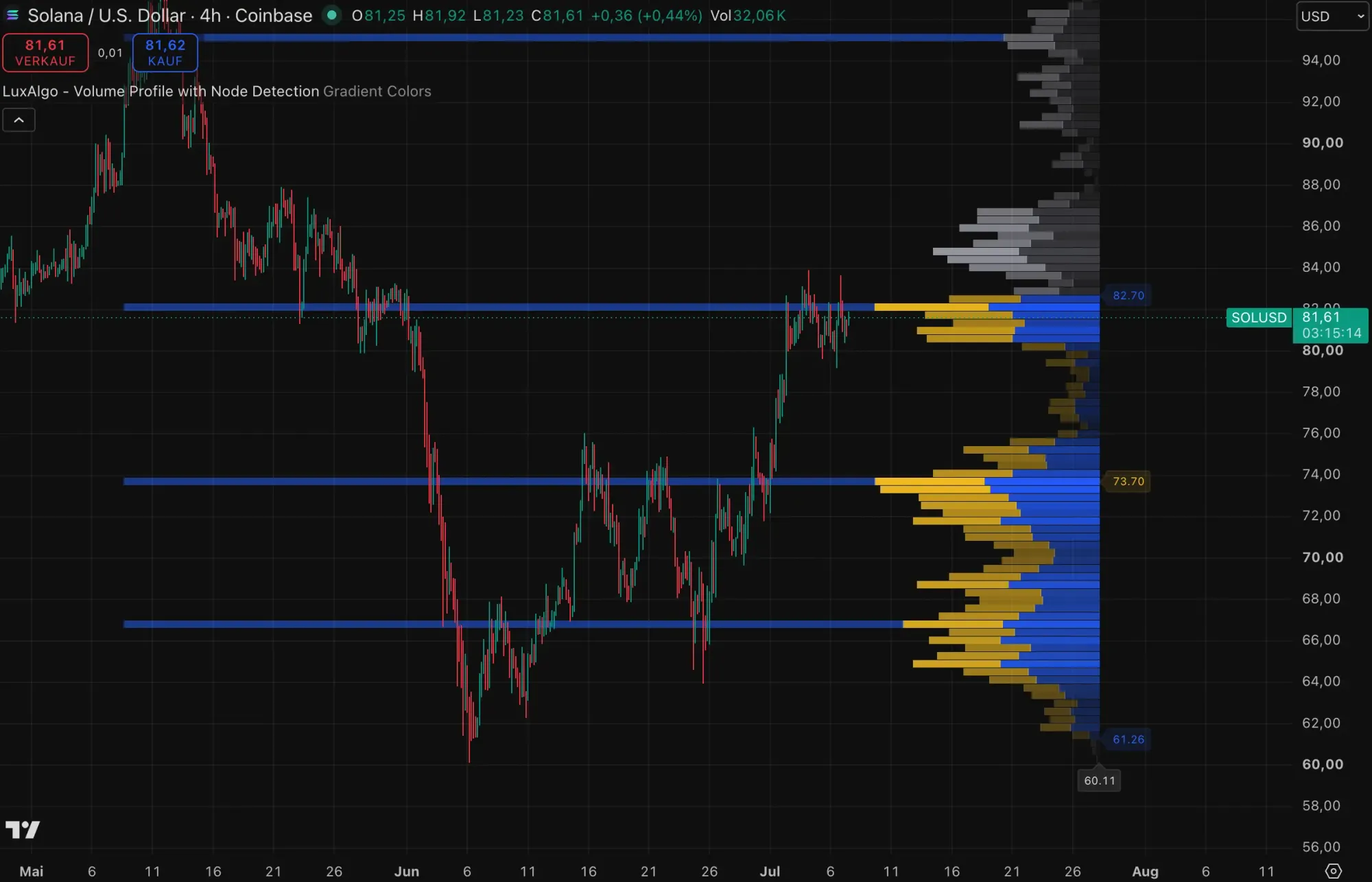Select the LuxAlgo Volume Profile indicator label
The height and width of the screenshot is (882, 1372).
point(161,91)
